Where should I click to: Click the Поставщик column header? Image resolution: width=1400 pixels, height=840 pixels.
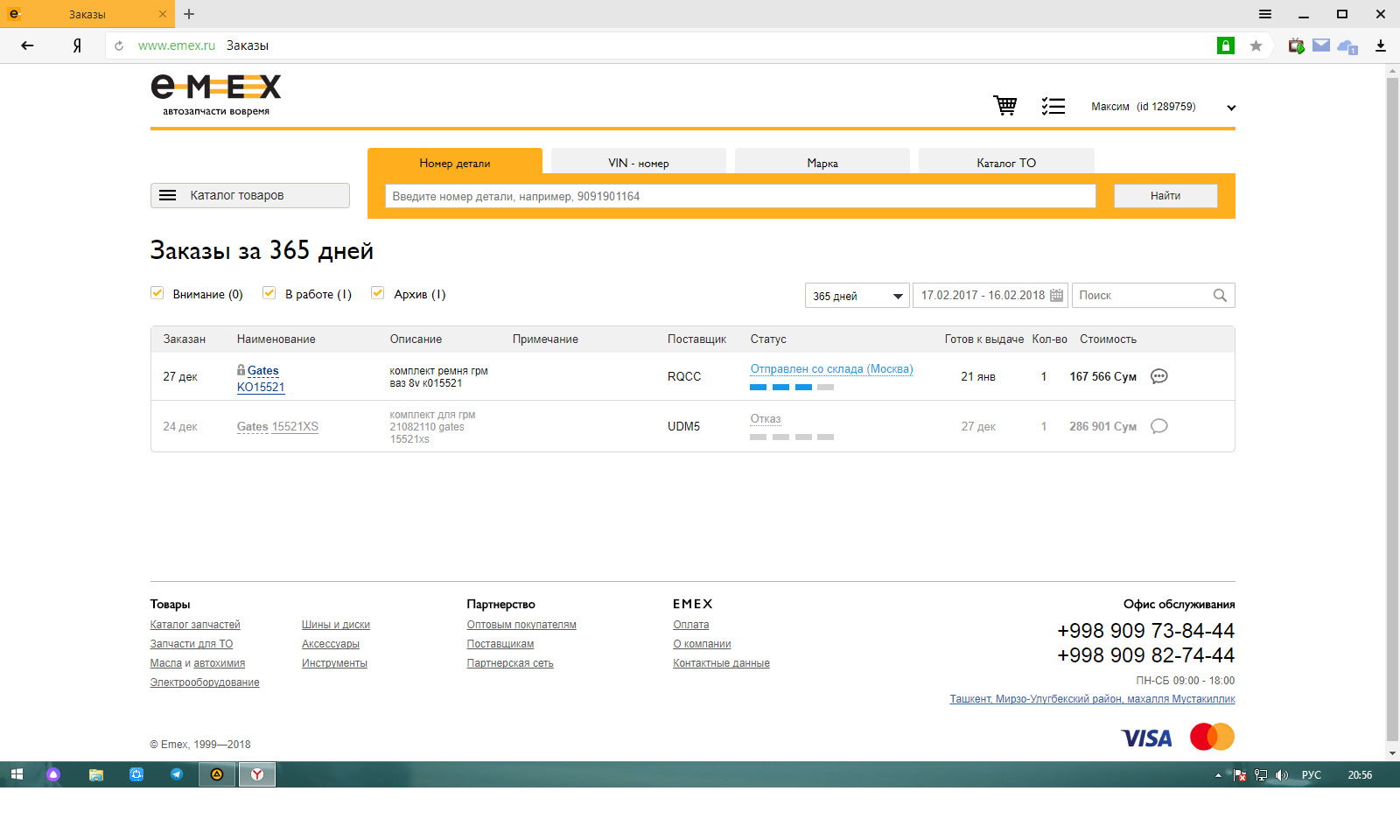tap(696, 339)
